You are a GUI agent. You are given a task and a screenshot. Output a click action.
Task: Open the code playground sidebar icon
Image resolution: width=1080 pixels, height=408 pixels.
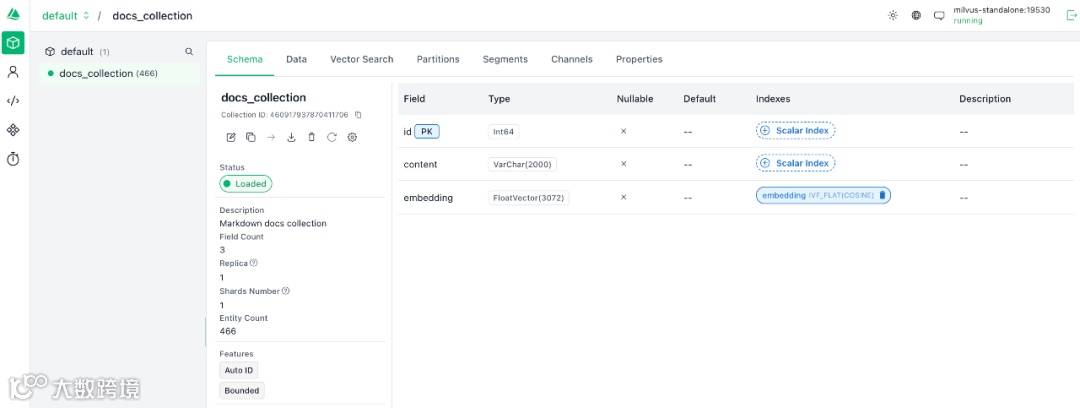click(13, 101)
